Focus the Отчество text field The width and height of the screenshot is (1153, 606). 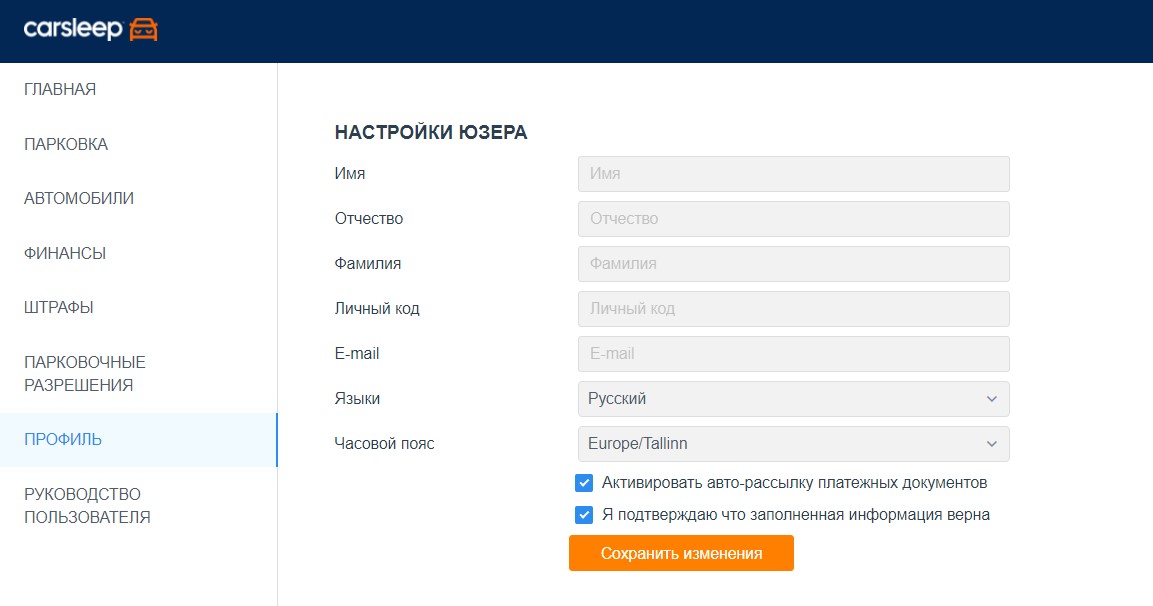click(793, 219)
